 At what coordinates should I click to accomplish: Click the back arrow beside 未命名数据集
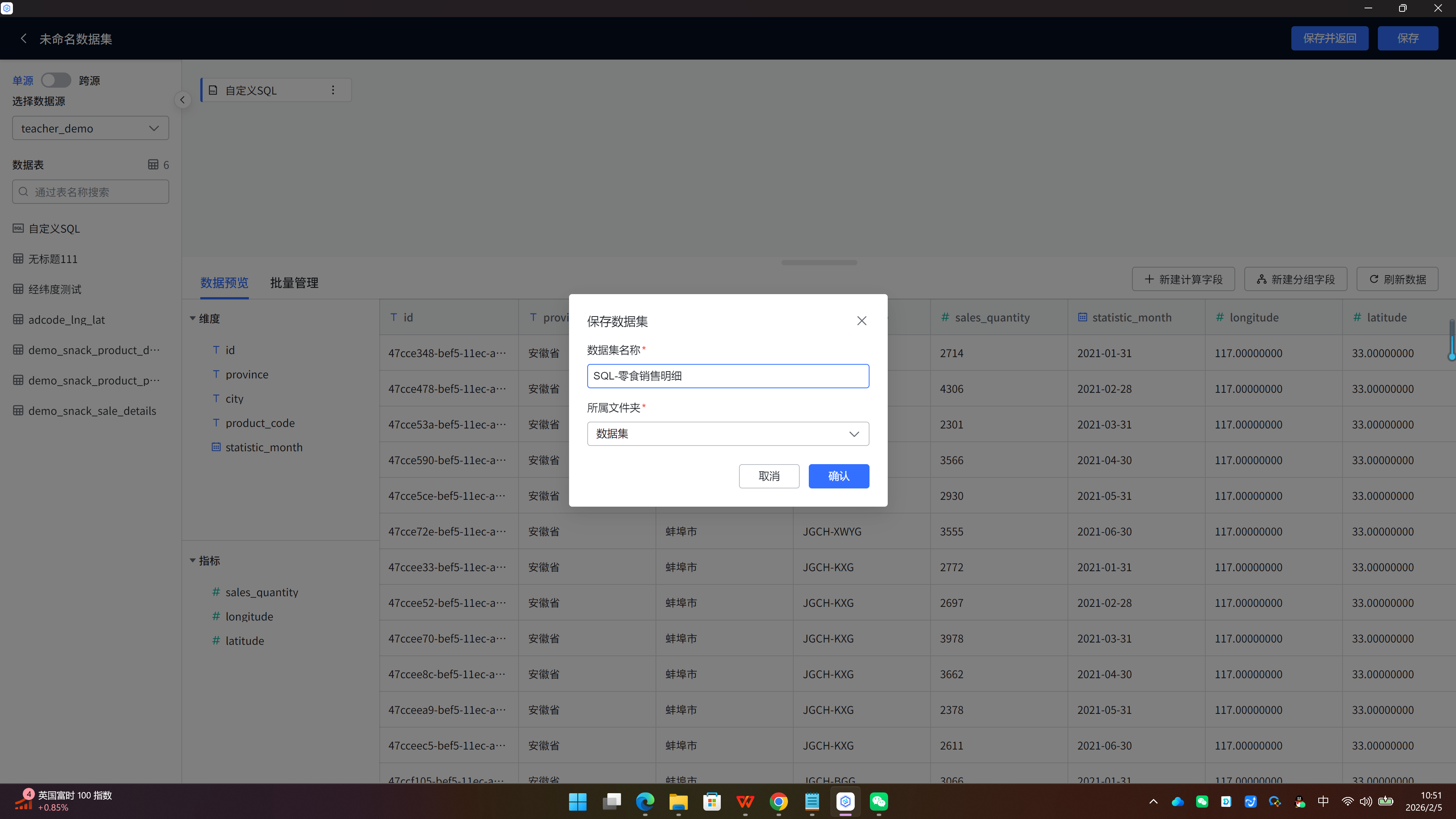coord(23,38)
